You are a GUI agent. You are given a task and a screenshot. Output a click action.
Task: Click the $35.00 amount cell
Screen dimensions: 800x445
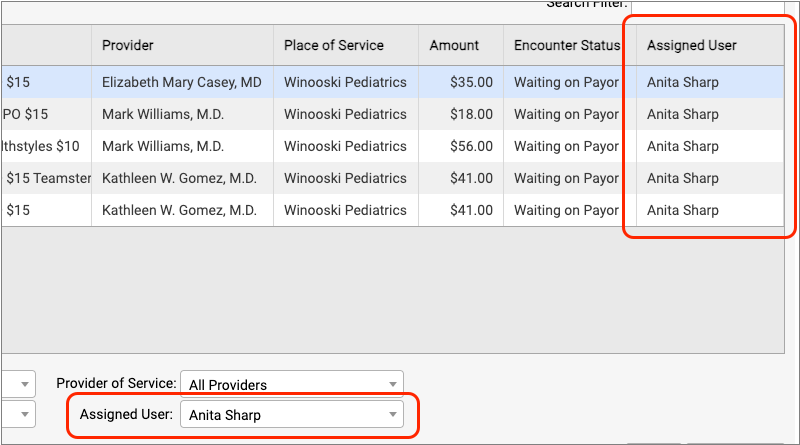pyautogui.click(x=471, y=82)
